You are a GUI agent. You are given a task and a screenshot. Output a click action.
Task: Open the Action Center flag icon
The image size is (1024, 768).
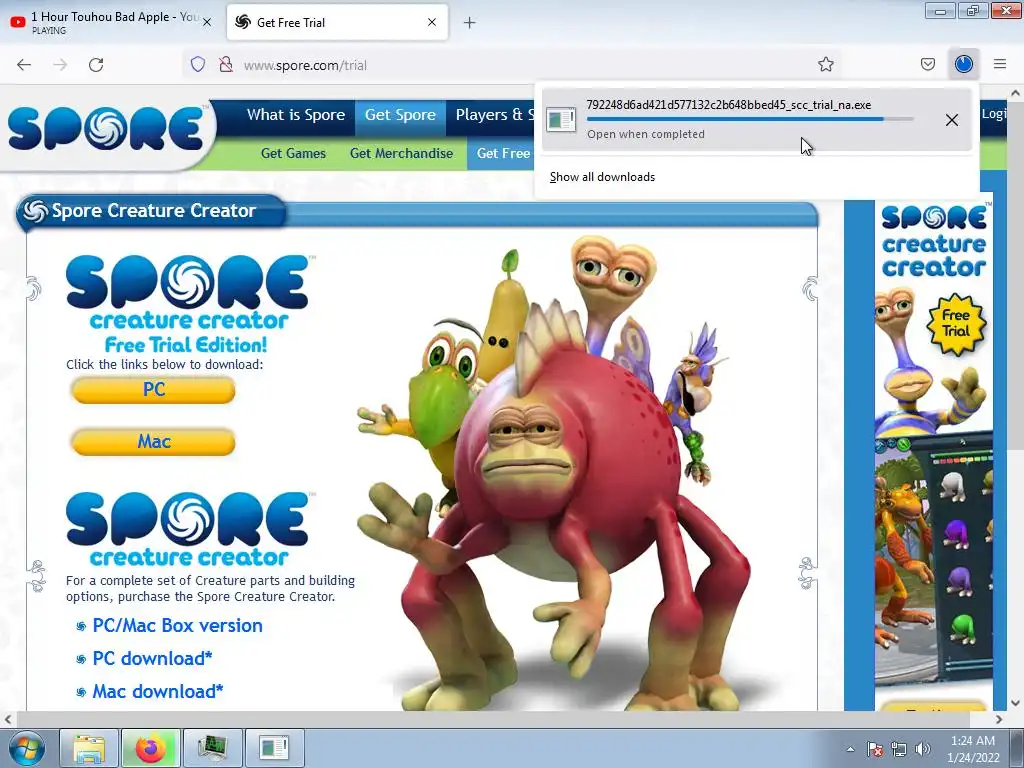tap(874, 749)
